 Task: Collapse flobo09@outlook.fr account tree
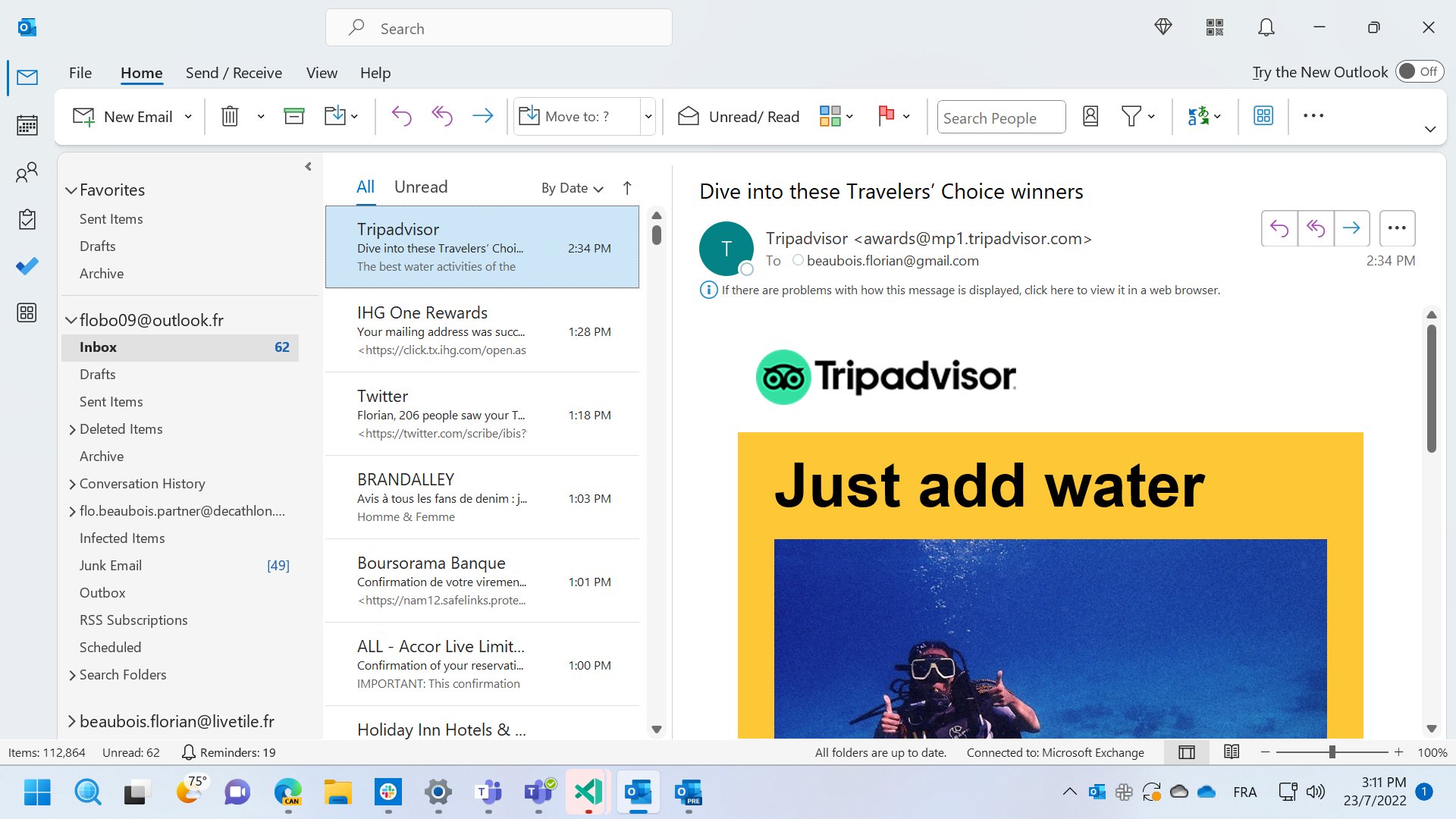pos(71,321)
